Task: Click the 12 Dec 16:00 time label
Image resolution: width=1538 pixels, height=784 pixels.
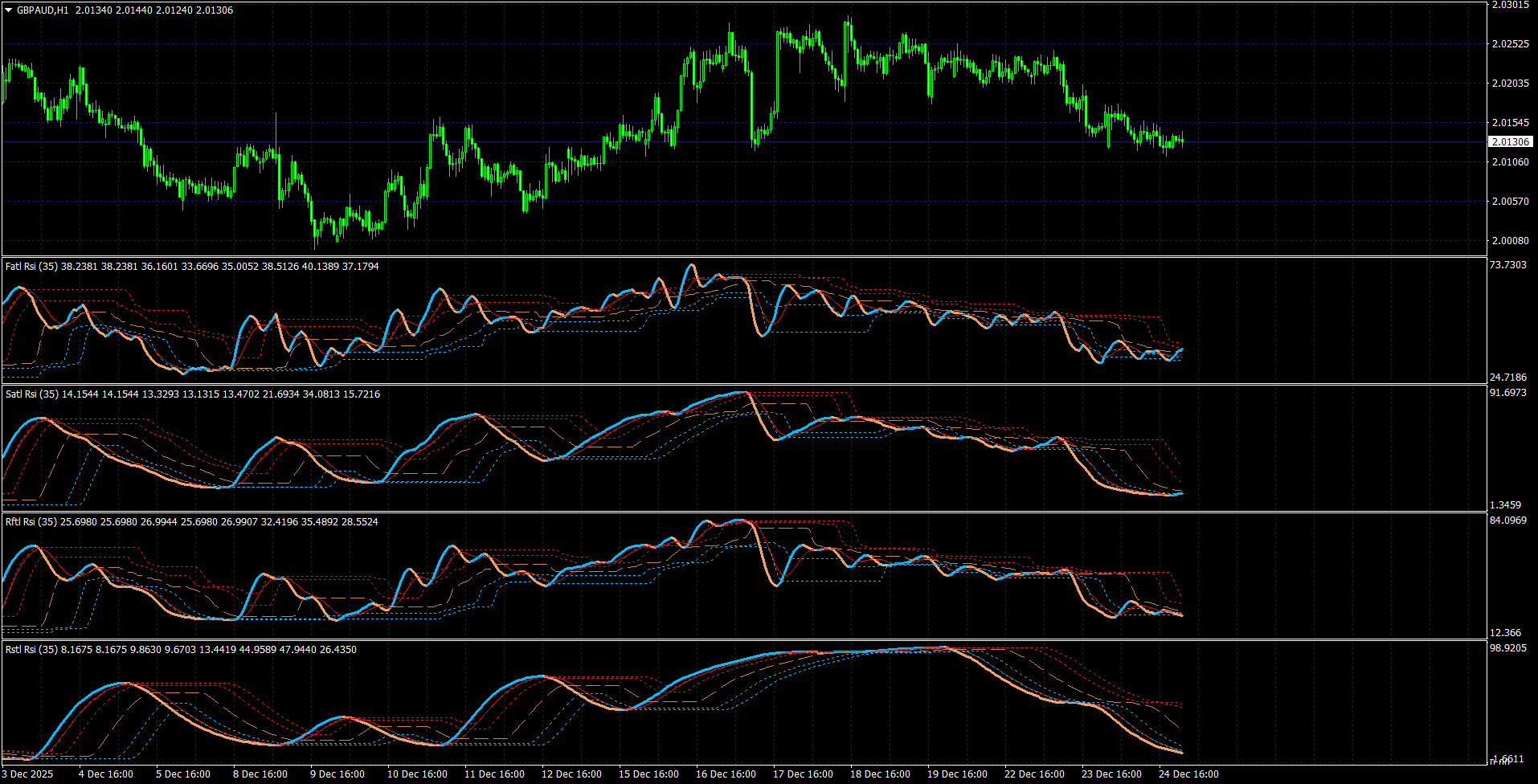Action: click(x=571, y=774)
